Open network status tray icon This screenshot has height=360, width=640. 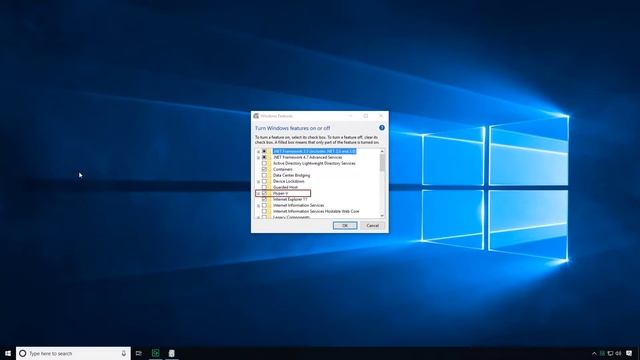click(x=610, y=353)
